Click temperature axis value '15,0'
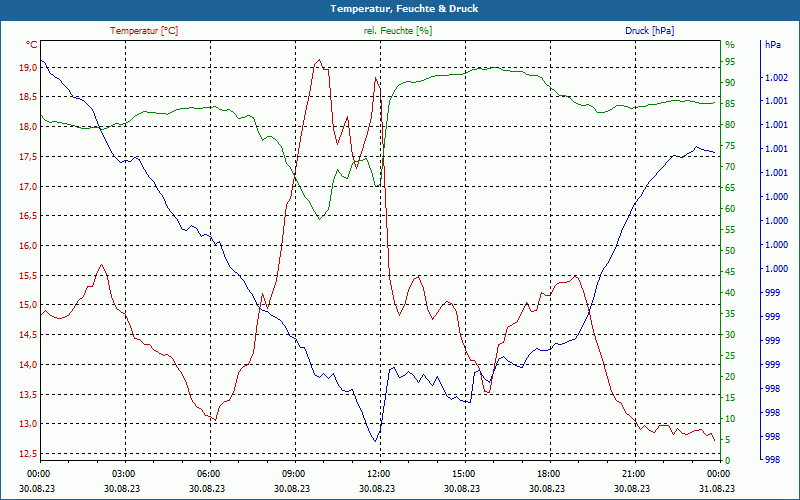Image resolution: width=800 pixels, height=500 pixels. pyautogui.click(x=29, y=305)
